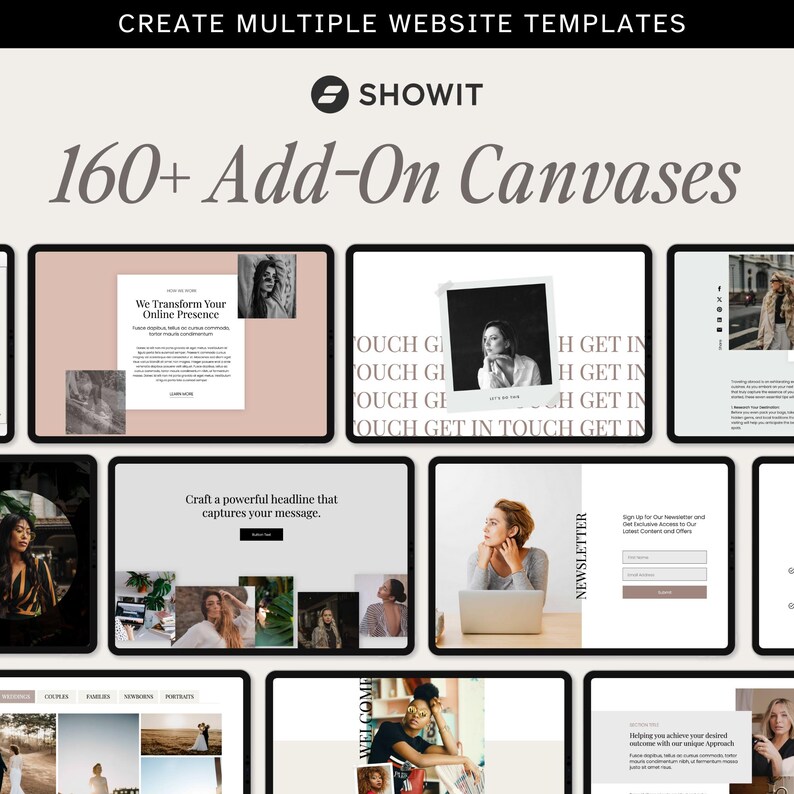
Task: Click the 'Sign Up for Our Newsletter' text
Action: click(x=663, y=524)
